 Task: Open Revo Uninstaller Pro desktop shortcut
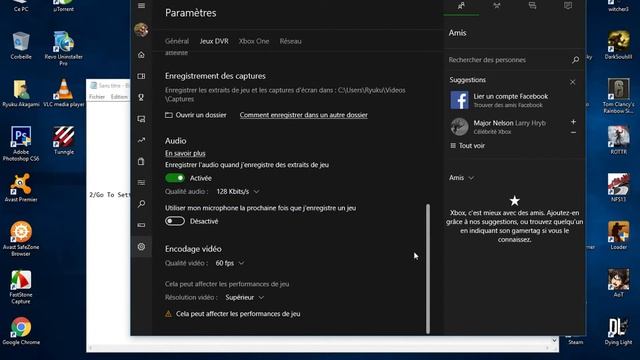pos(64,48)
